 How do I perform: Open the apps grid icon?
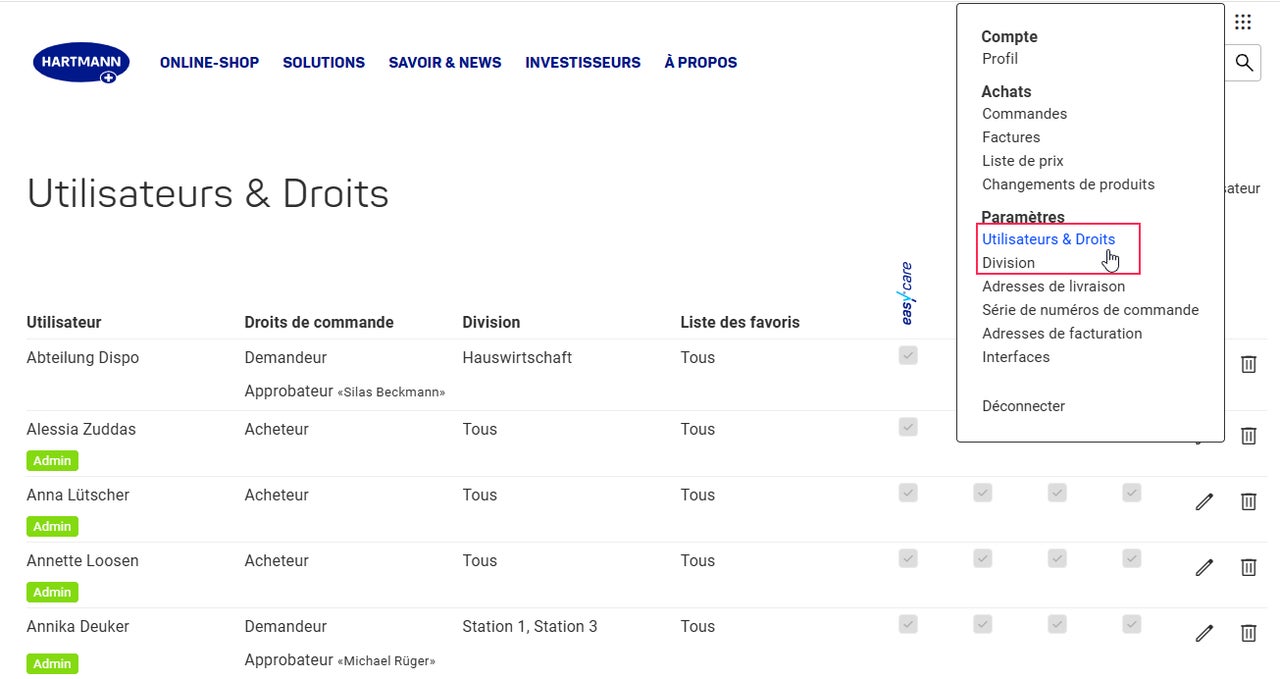(1243, 22)
